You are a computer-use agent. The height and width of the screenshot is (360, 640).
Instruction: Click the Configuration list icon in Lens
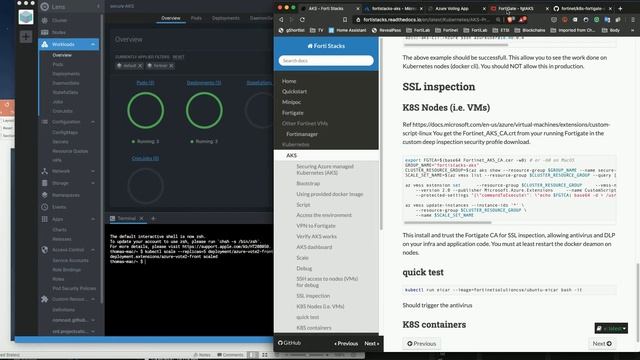(x=44, y=122)
